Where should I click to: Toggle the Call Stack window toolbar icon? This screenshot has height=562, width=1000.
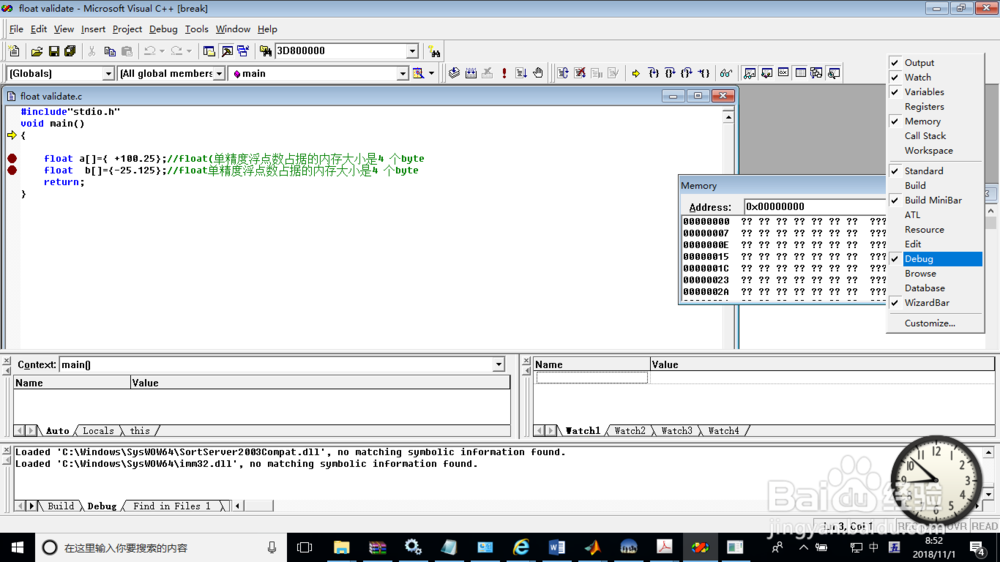[x=816, y=73]
